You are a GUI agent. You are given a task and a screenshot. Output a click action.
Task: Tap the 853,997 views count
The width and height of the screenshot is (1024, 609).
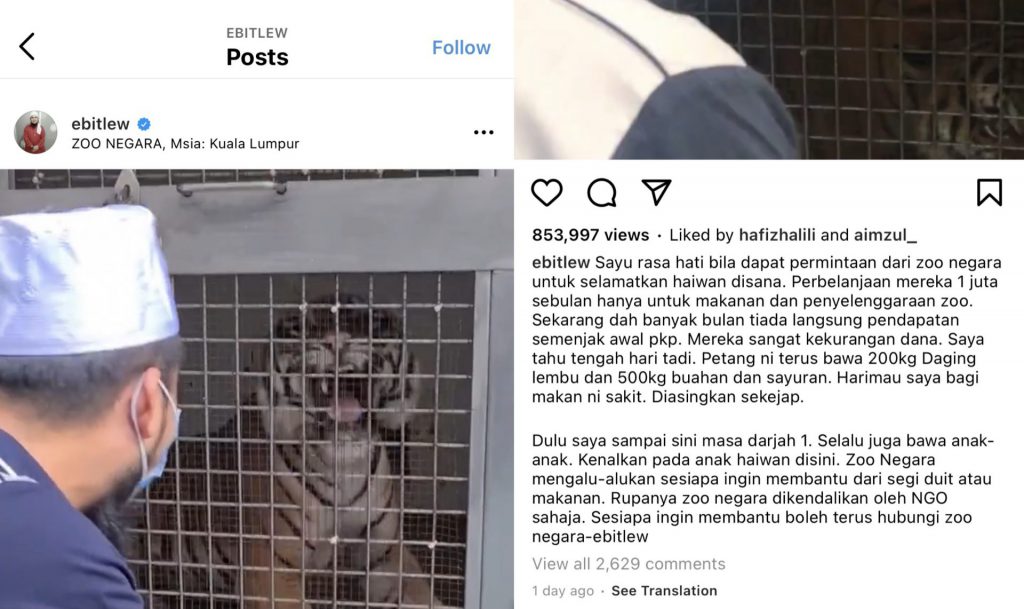590,235
